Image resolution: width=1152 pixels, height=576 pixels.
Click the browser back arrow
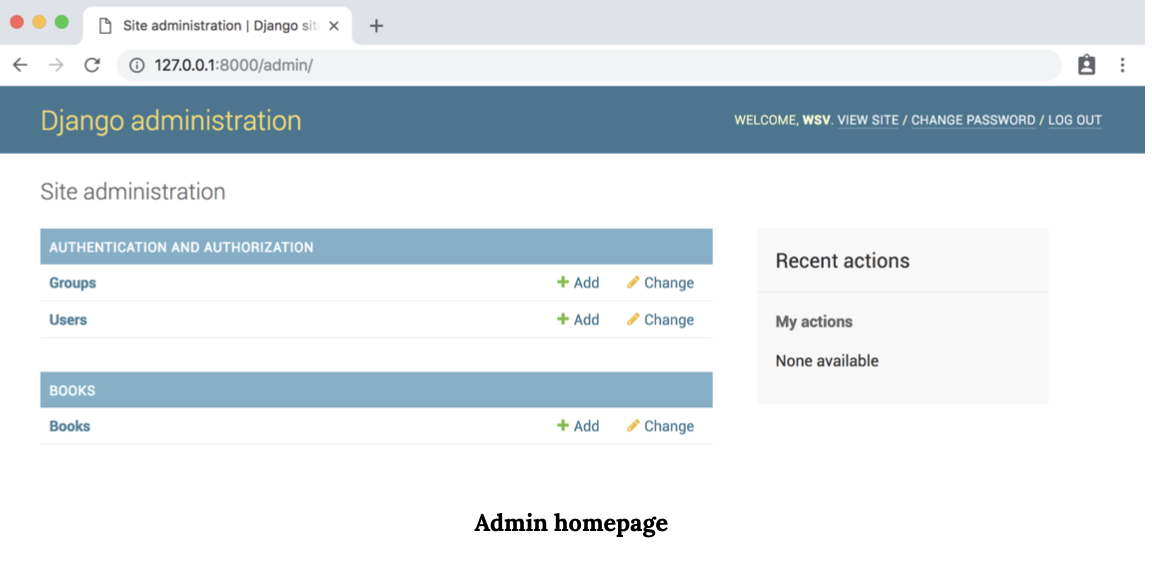tap(20, 65)
